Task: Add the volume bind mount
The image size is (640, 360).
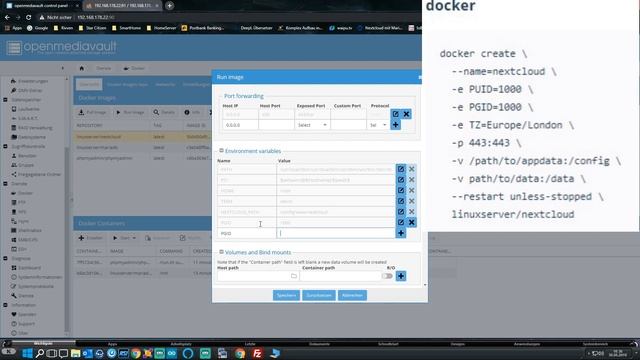Action: [x=401, y=276]
